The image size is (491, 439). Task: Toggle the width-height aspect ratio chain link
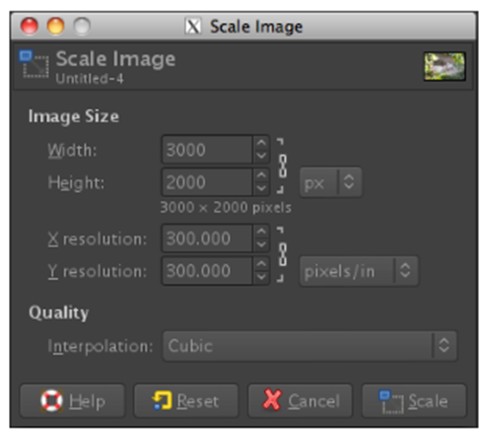coord(283,166)
